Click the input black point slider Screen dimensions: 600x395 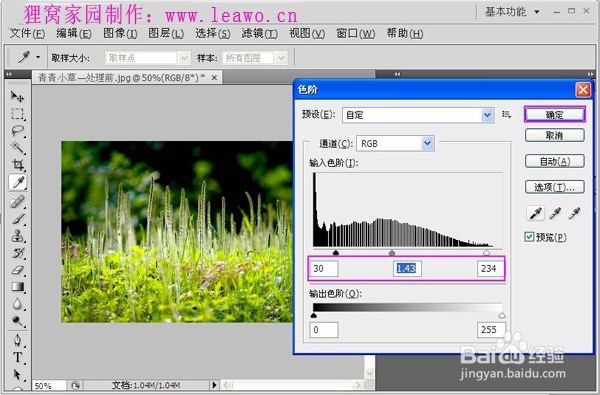pos(336,252)
